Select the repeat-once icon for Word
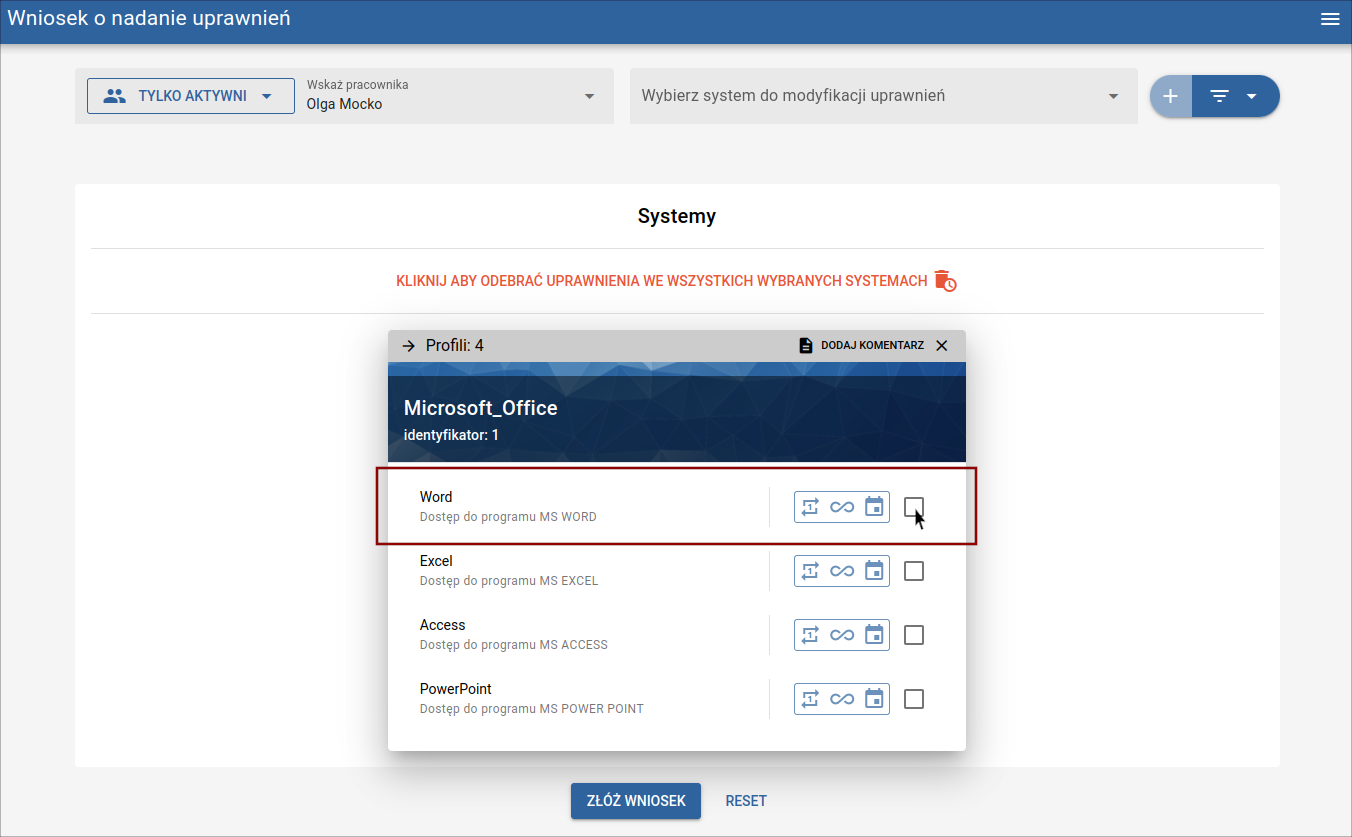The width and height of the screenshot is (1352, 837). tap(810, 507)
